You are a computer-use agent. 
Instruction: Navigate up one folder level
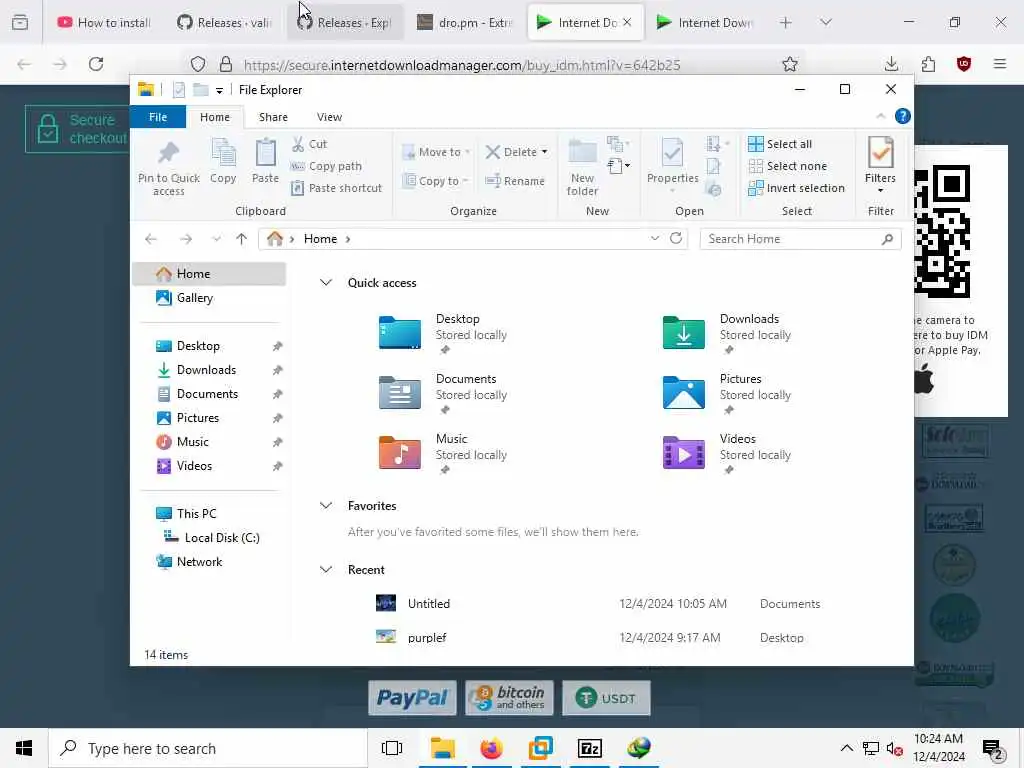tap(242, 239)
